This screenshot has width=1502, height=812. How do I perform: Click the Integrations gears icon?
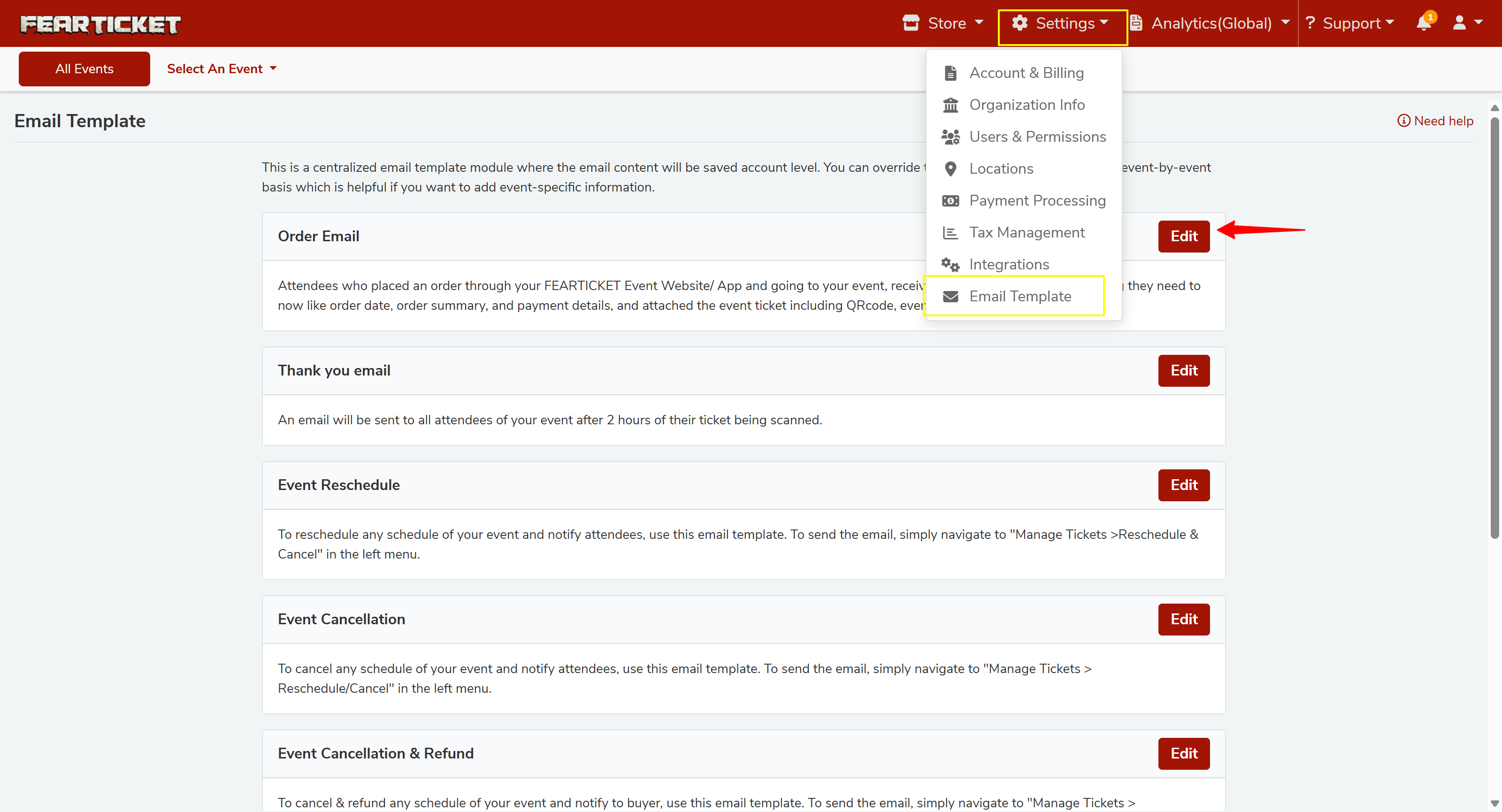click(950, 265)
